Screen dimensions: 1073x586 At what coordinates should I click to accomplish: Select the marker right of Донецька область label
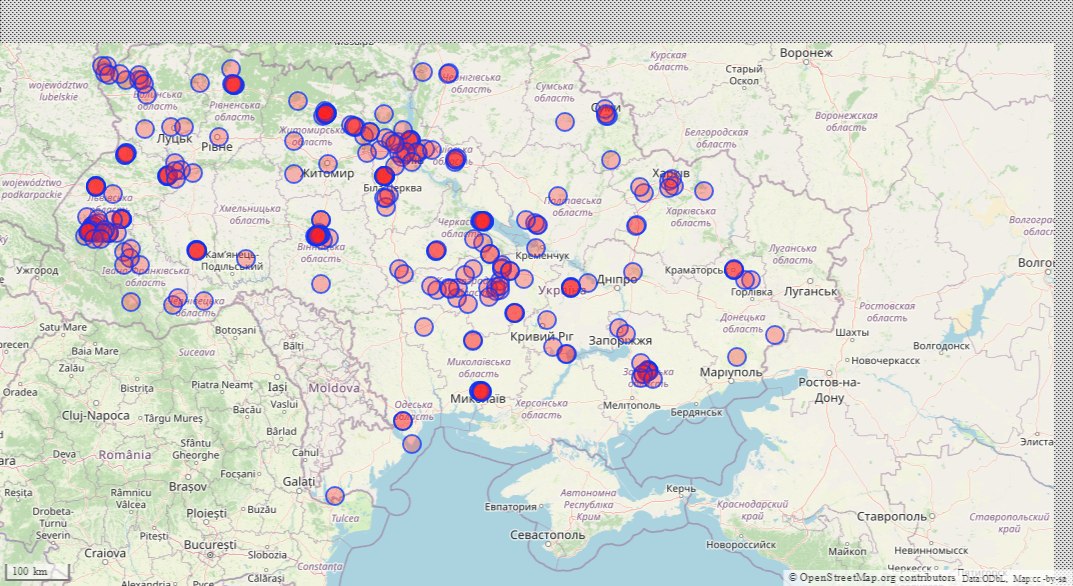[x=775, y=335]
